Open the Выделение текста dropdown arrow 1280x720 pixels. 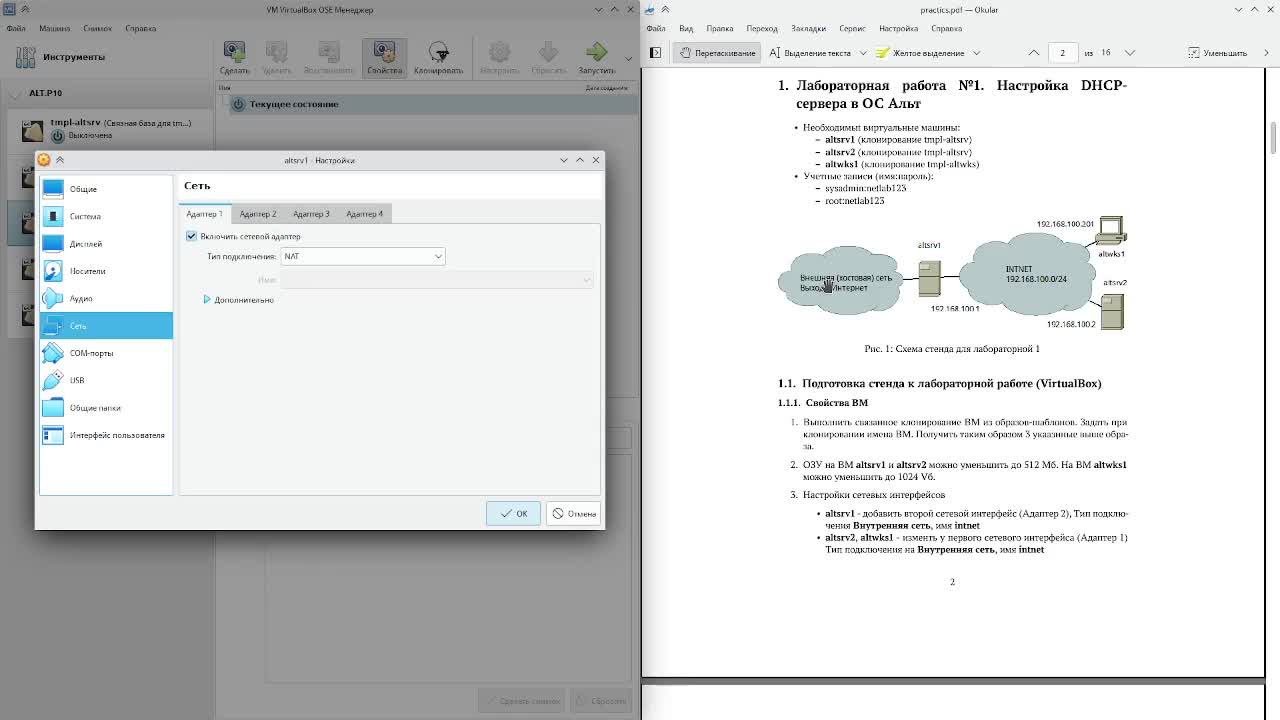862,53
